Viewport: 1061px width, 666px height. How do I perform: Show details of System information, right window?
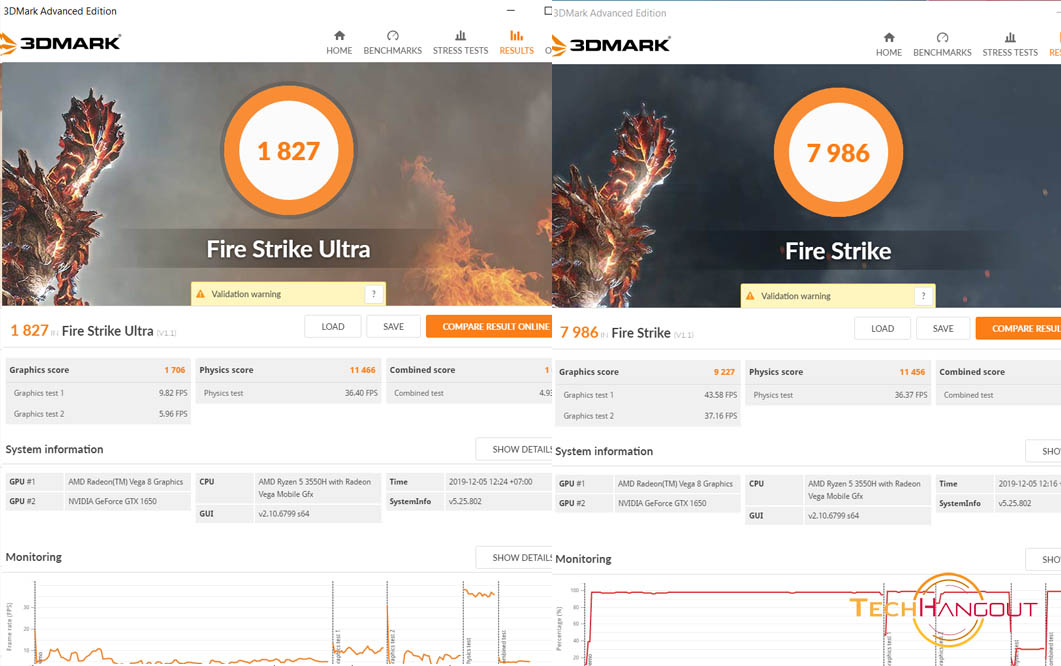[x=1043, y=451]
